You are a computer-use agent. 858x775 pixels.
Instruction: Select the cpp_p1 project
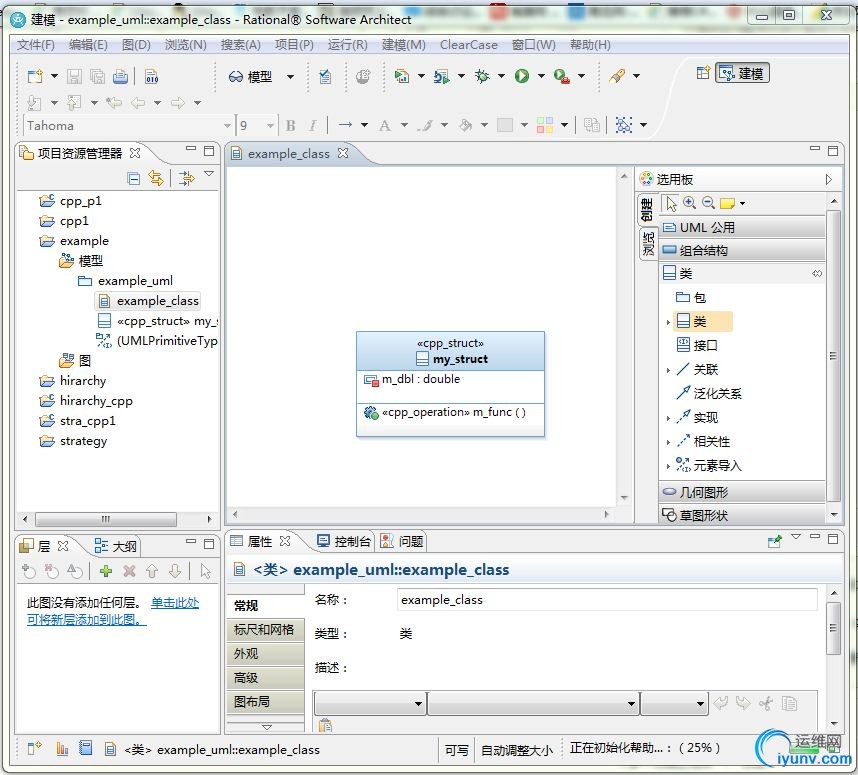click(x=70, y=201)
